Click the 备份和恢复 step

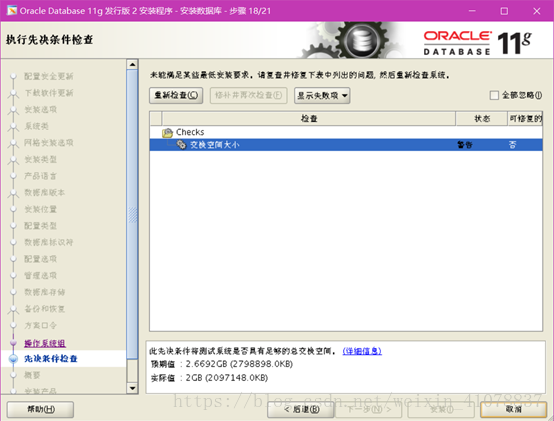(x=45, y=309)
